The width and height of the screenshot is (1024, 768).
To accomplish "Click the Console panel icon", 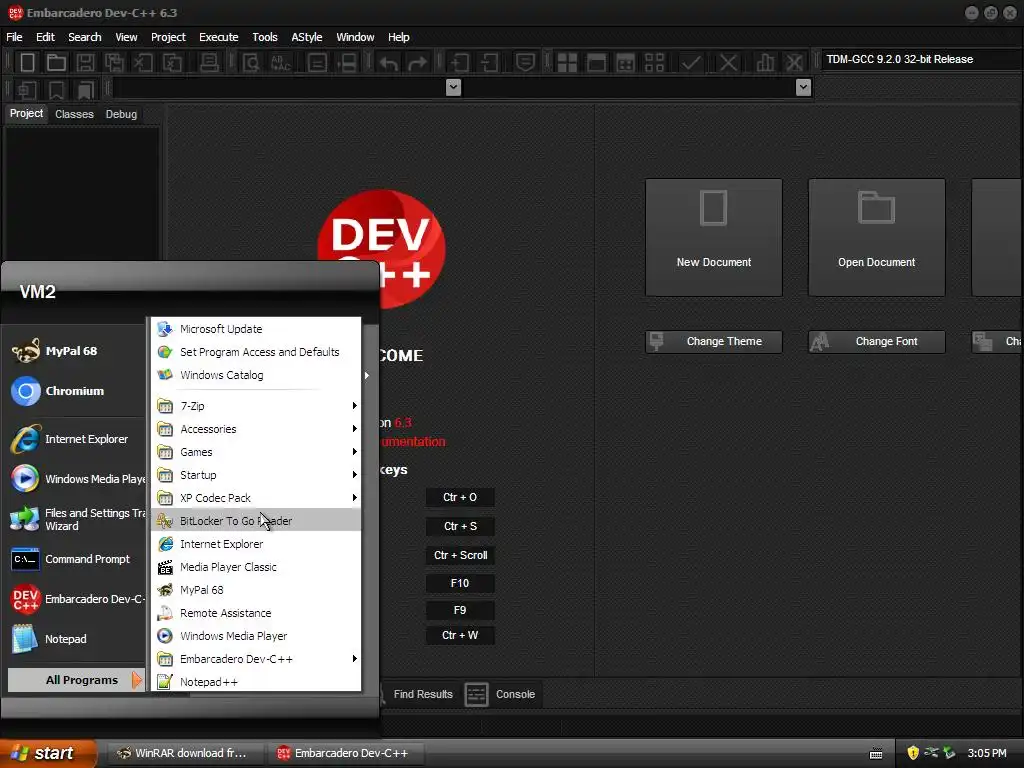I will [476, 694].
